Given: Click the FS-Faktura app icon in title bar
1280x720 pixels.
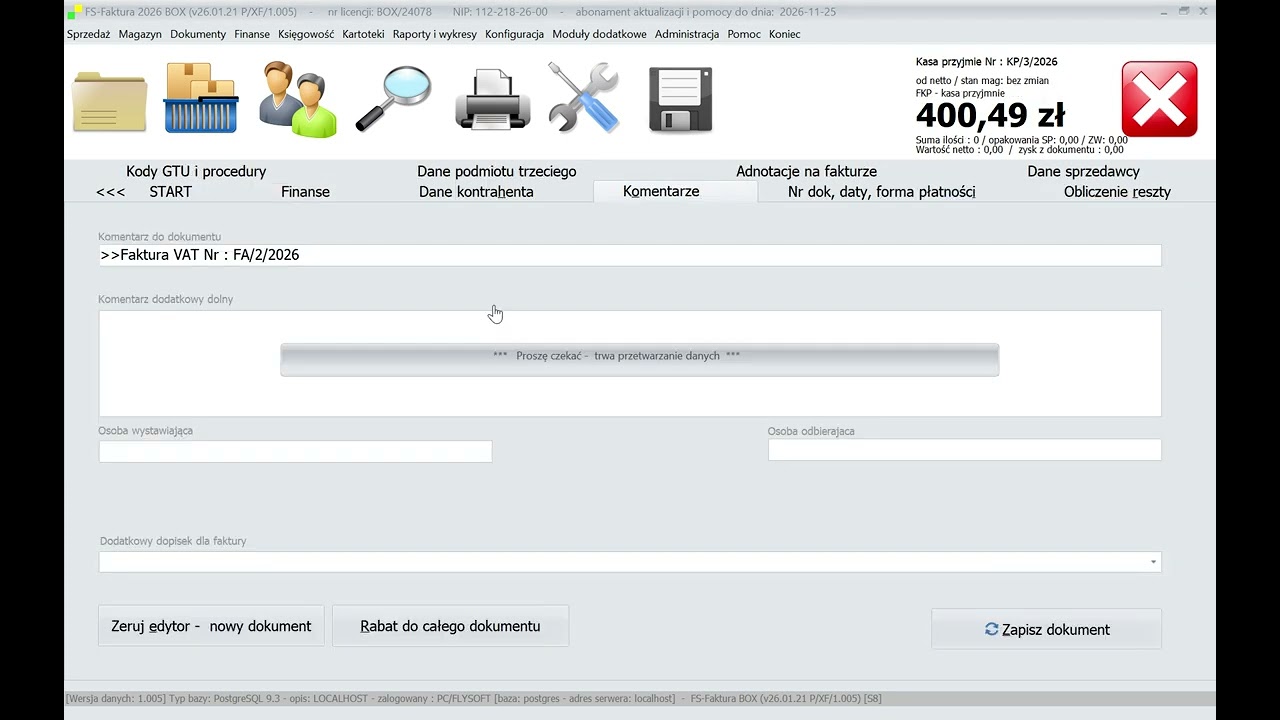Looking at the screenshot, I should click(x=74, y=12).
